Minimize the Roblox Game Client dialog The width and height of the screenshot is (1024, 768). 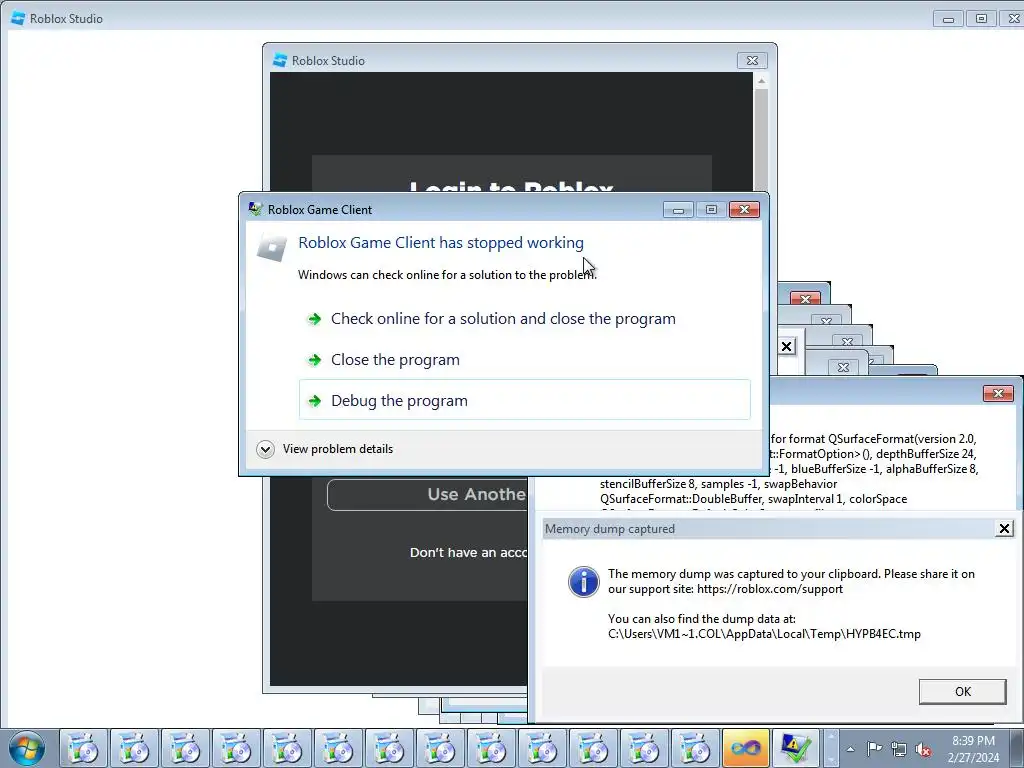click(678, 210)
